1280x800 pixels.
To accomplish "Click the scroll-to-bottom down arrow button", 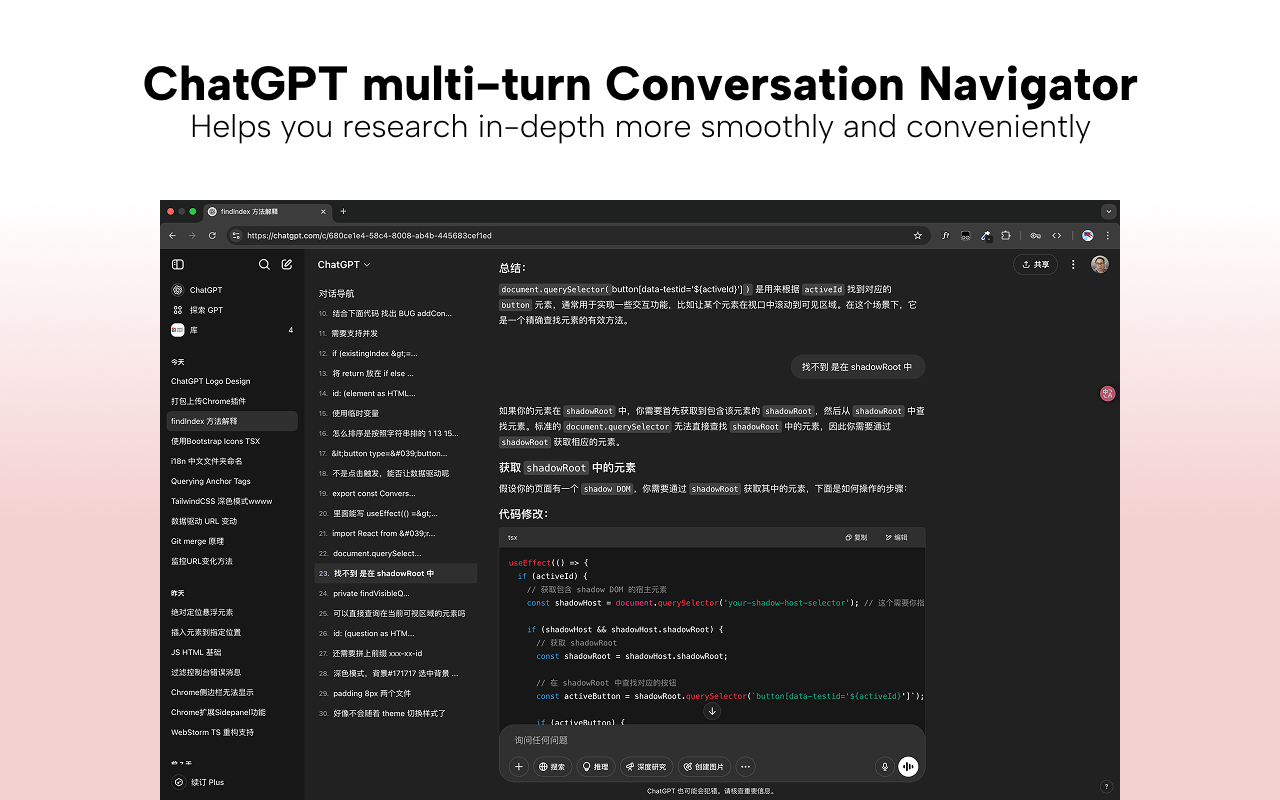I will pyautogui.click(x=712, y=711).
